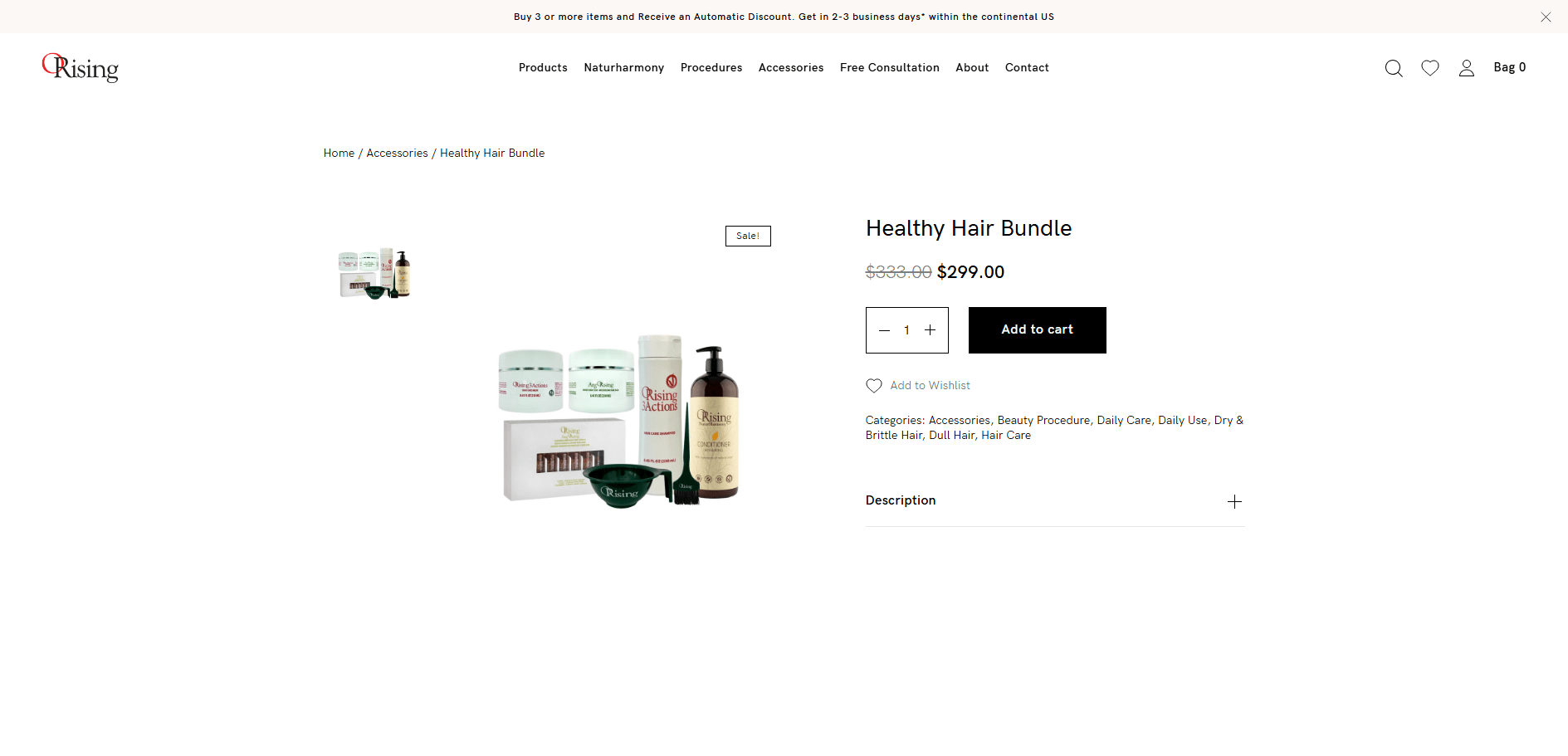The width and height of the screenshot is (1568, 756).
Task: Open the Products menu
Action: pyautogui.click(x=543, y=68)
